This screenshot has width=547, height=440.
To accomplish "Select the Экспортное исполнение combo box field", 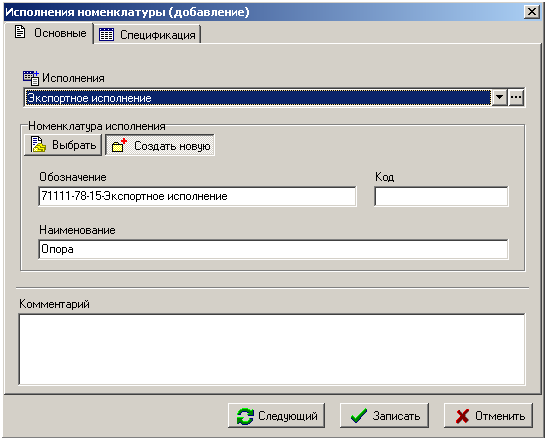I will click(x=257, y=98).
